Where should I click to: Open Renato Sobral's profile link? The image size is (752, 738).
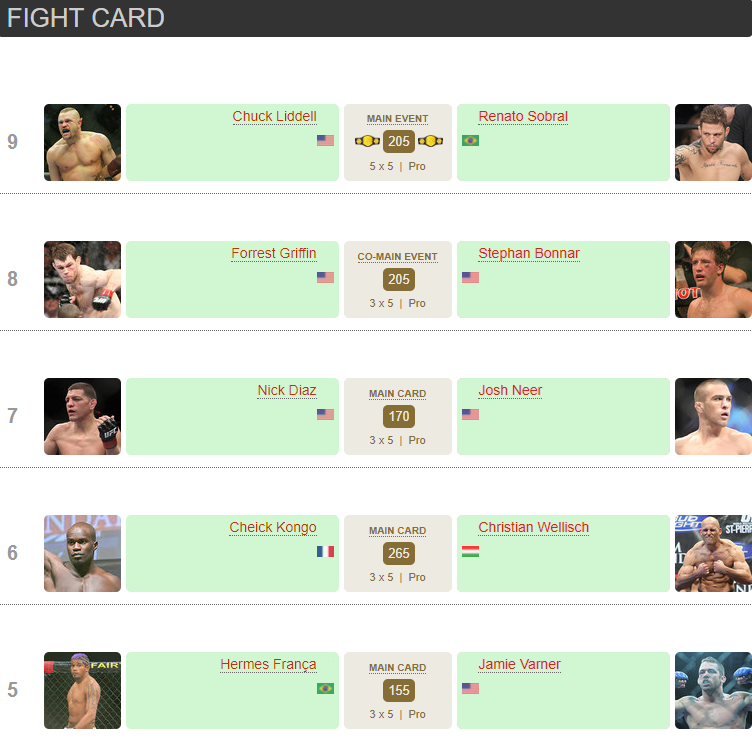coord(523,117)
